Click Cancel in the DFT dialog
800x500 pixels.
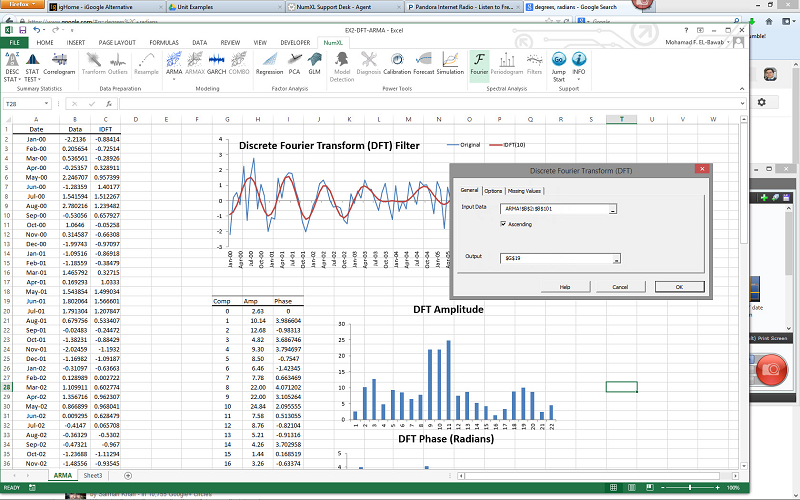coord(620,286)
